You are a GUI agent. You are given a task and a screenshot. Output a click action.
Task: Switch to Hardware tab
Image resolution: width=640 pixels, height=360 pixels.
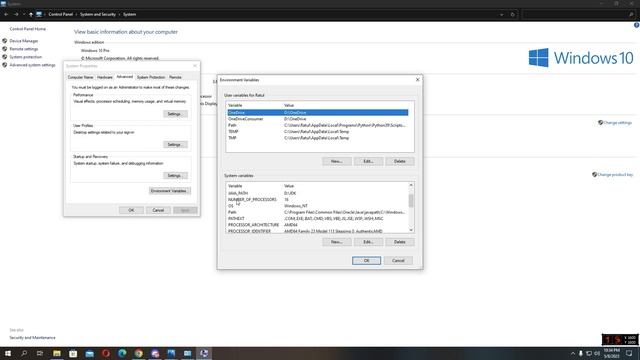(104, 77)
